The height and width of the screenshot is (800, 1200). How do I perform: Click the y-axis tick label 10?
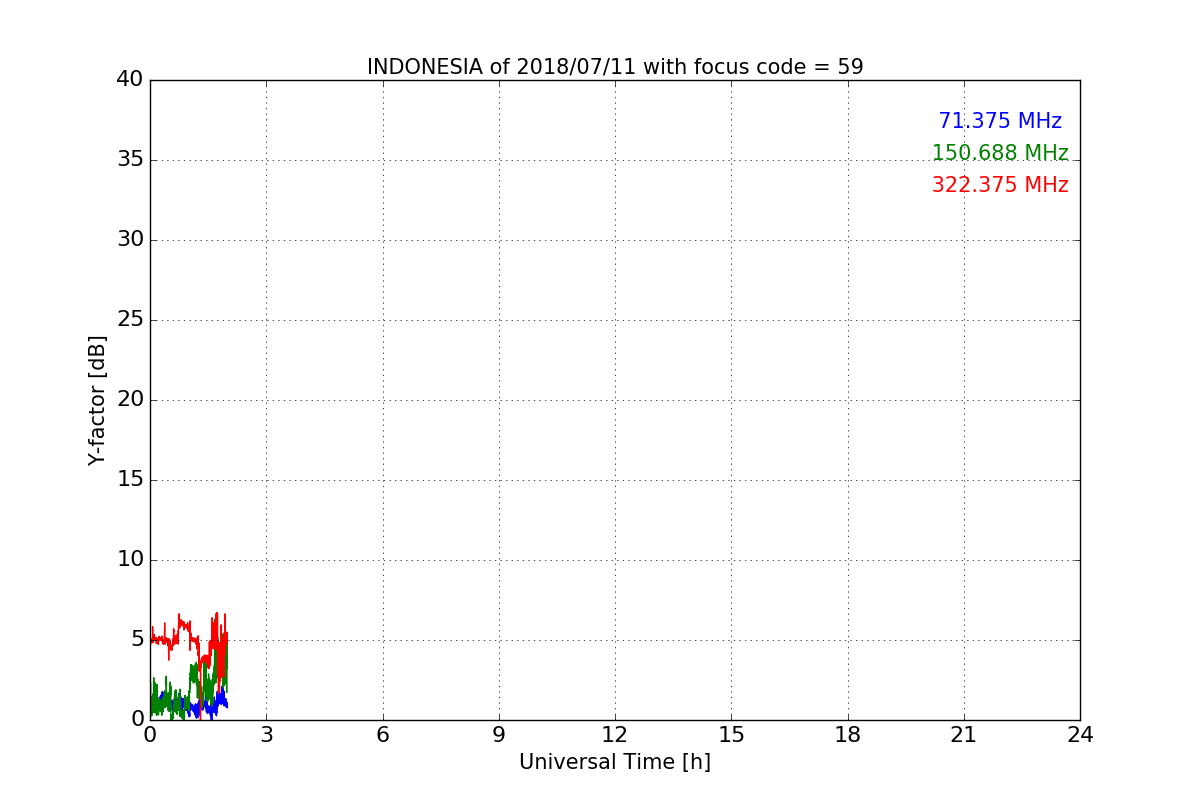coord(130,560)
